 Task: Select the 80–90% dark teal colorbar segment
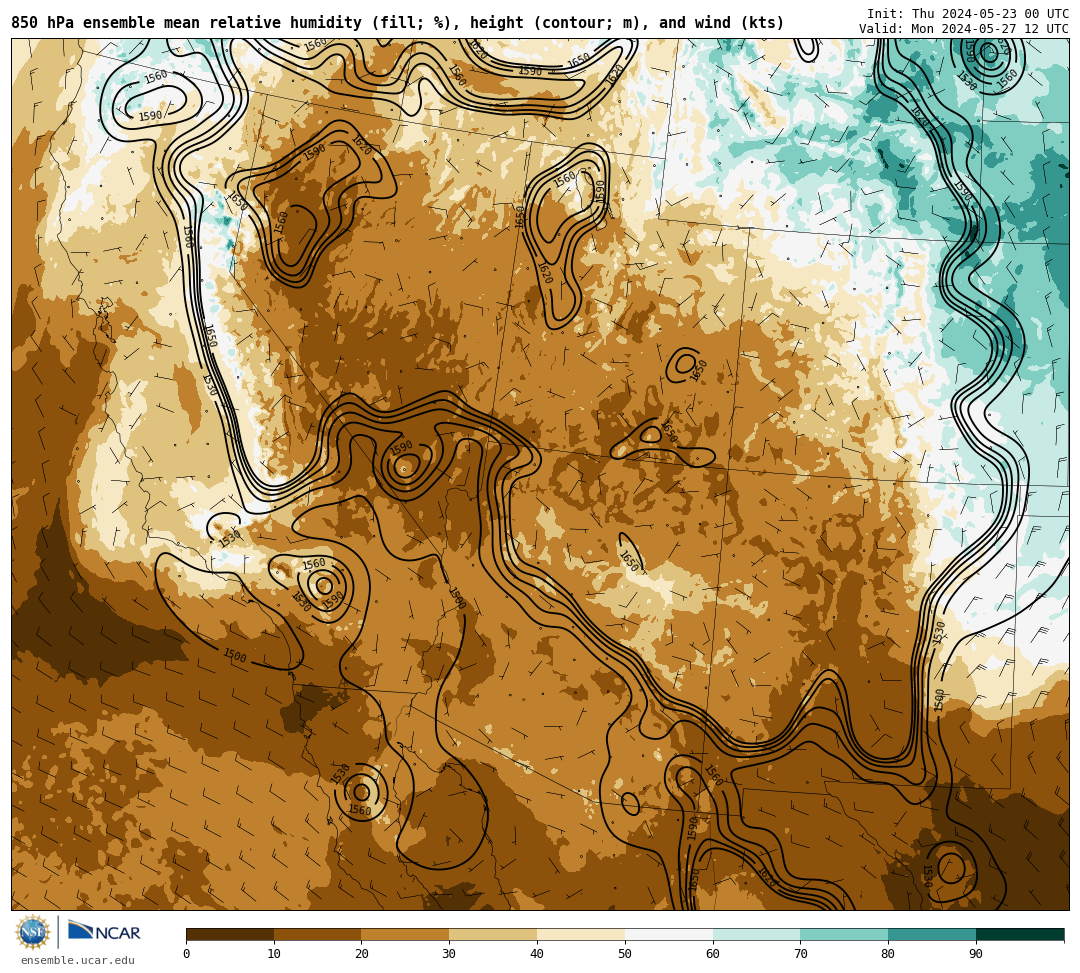[932, 934]
